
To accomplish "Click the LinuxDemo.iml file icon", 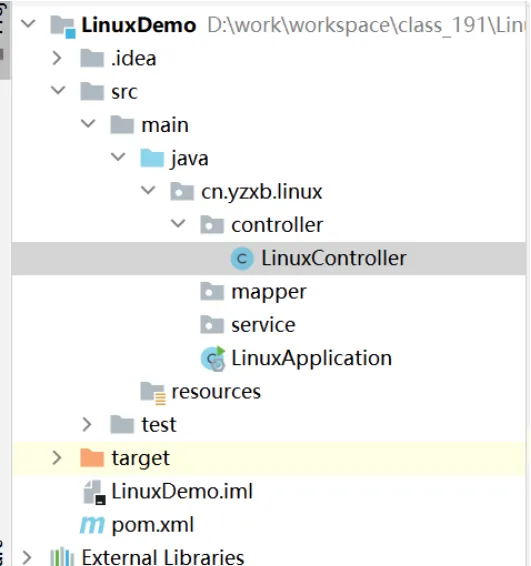I will (94, 492).
